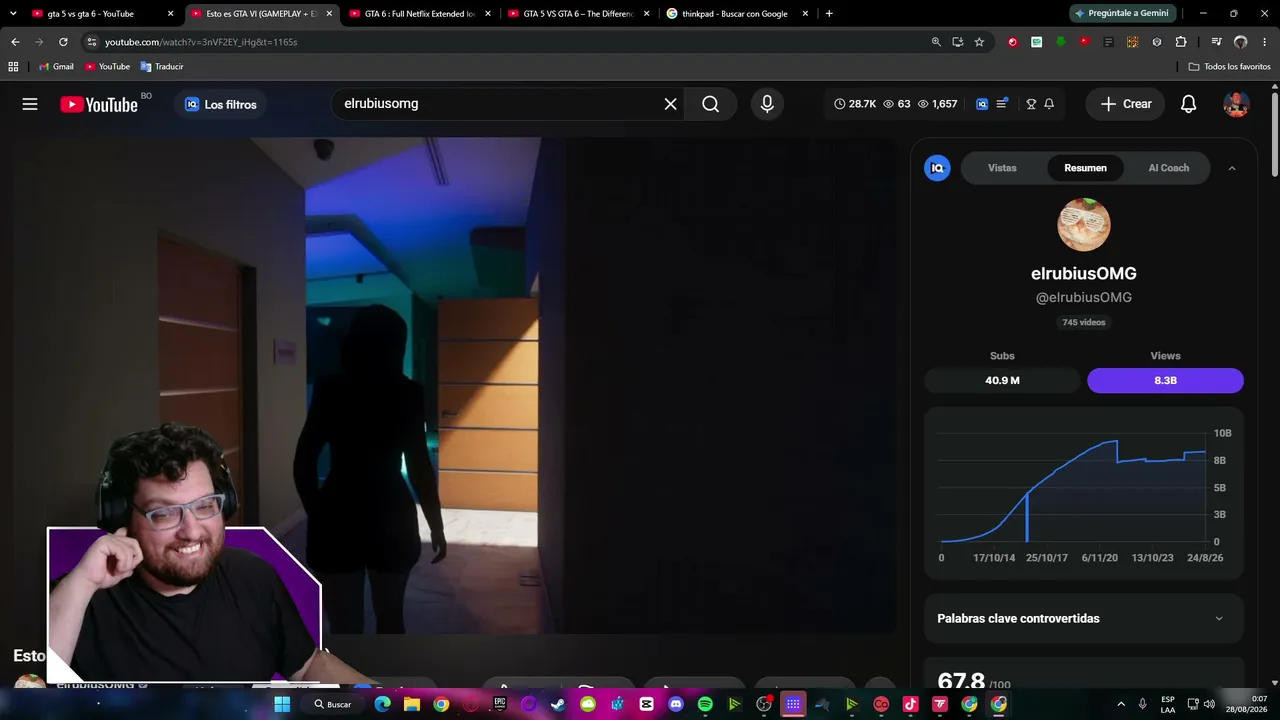Expand Palabras clave controvertidas section
This screenshot has width=1280, height=720.
[x=1084, y=619]
